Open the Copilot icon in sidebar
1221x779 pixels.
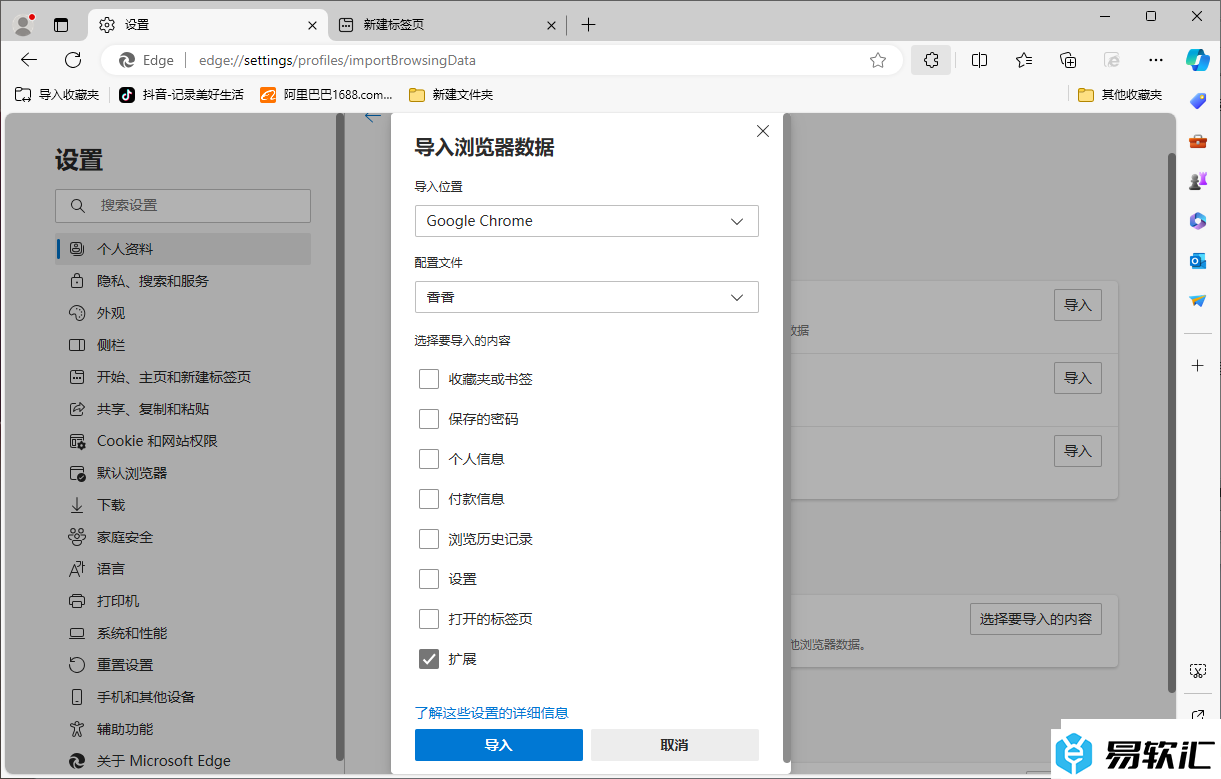(1198, 60)
